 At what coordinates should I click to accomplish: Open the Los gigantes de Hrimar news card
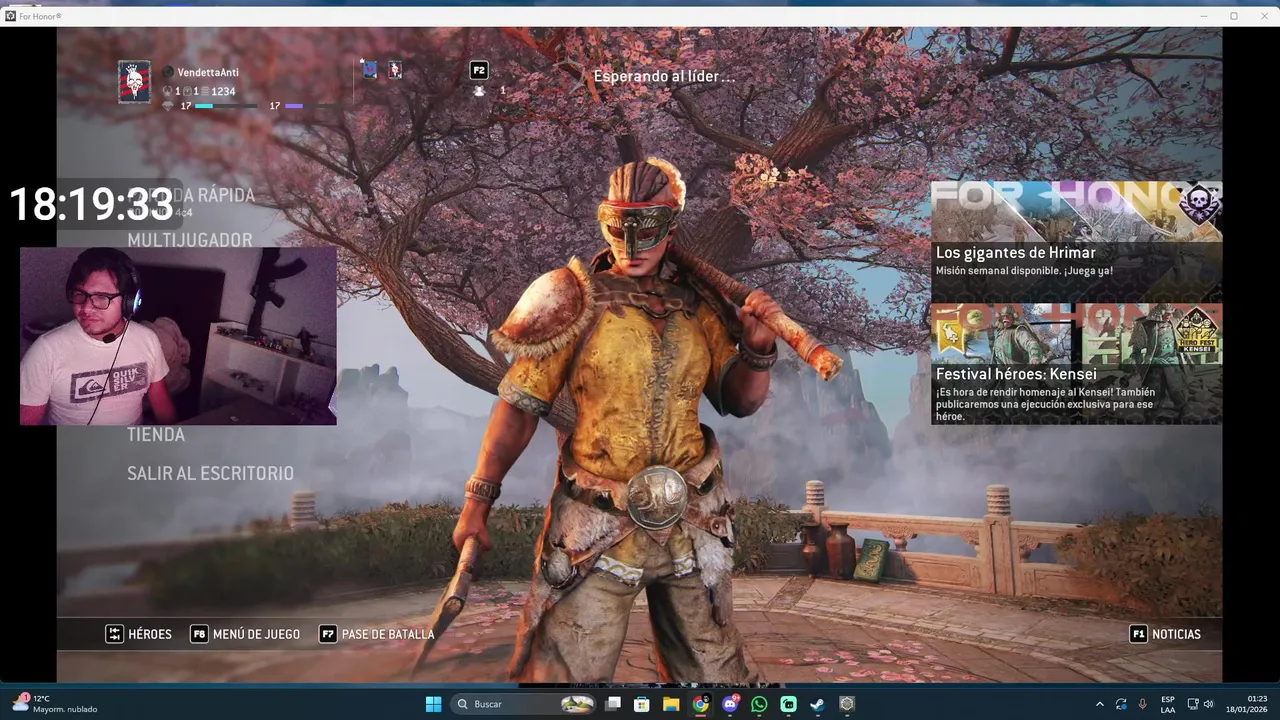click(1076, 241)
